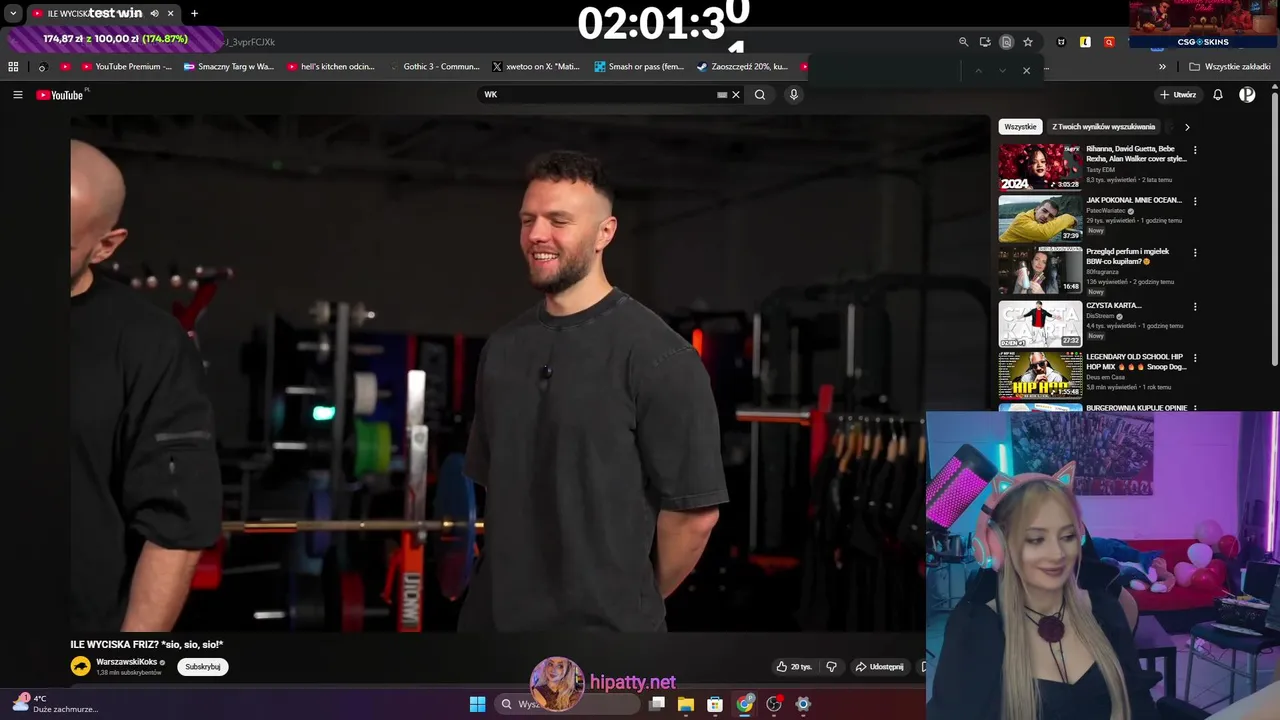Open options menu for JAK POKONAŁ MNIE OCEAN
The width and height of the screenshot is (1280, 720).
(1195, 202)
